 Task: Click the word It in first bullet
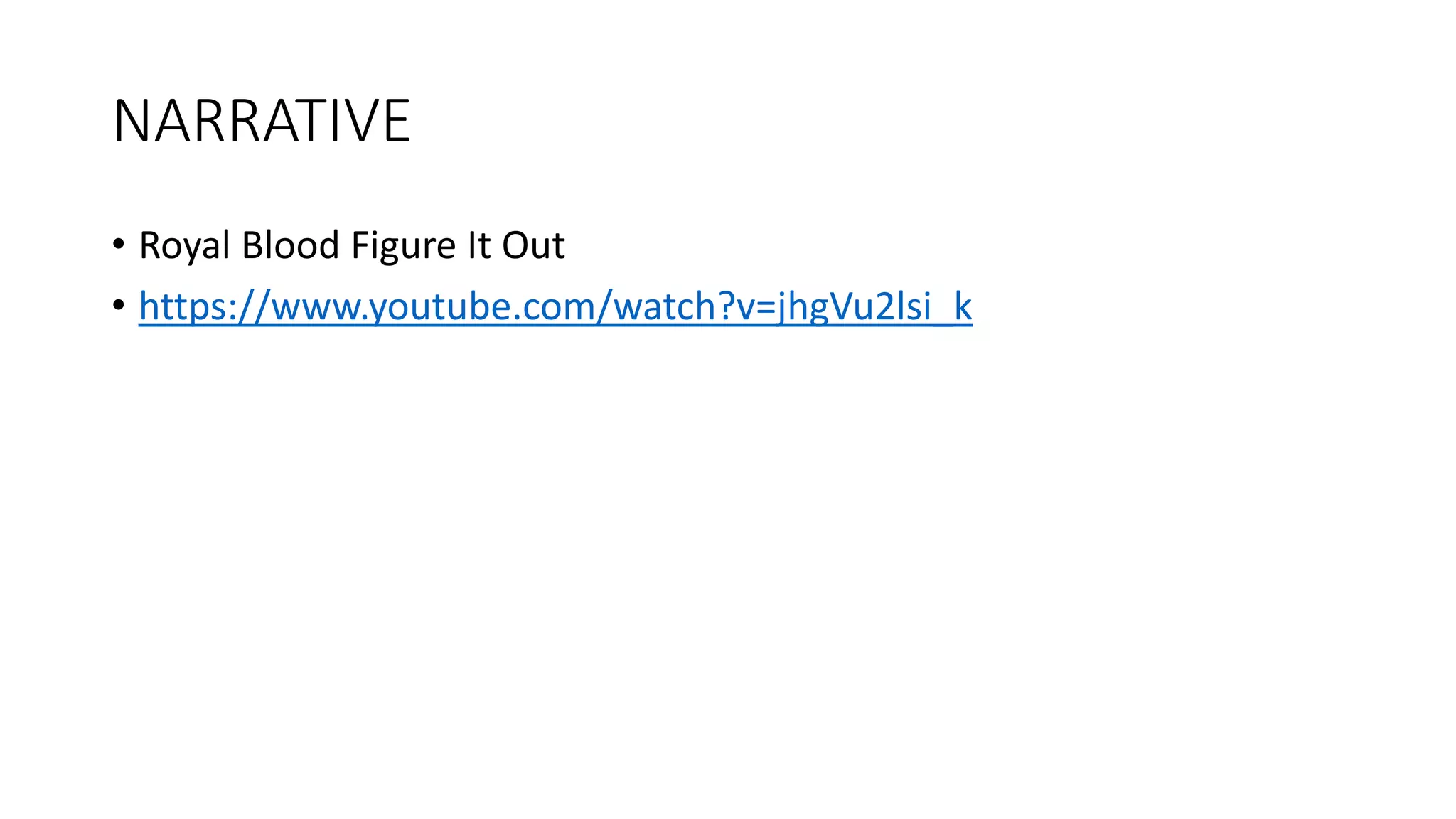click(x=478, y=245)
